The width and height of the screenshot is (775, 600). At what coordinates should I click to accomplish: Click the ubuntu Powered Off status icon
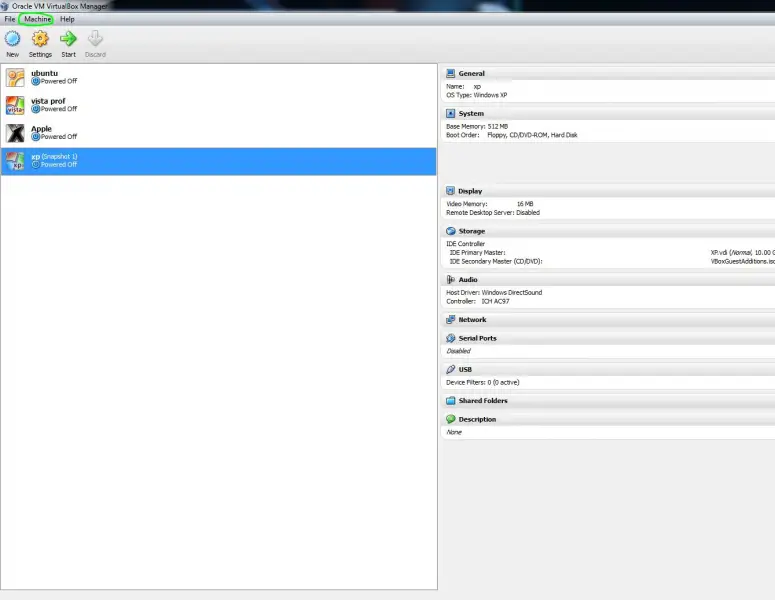tap(36, 81)
